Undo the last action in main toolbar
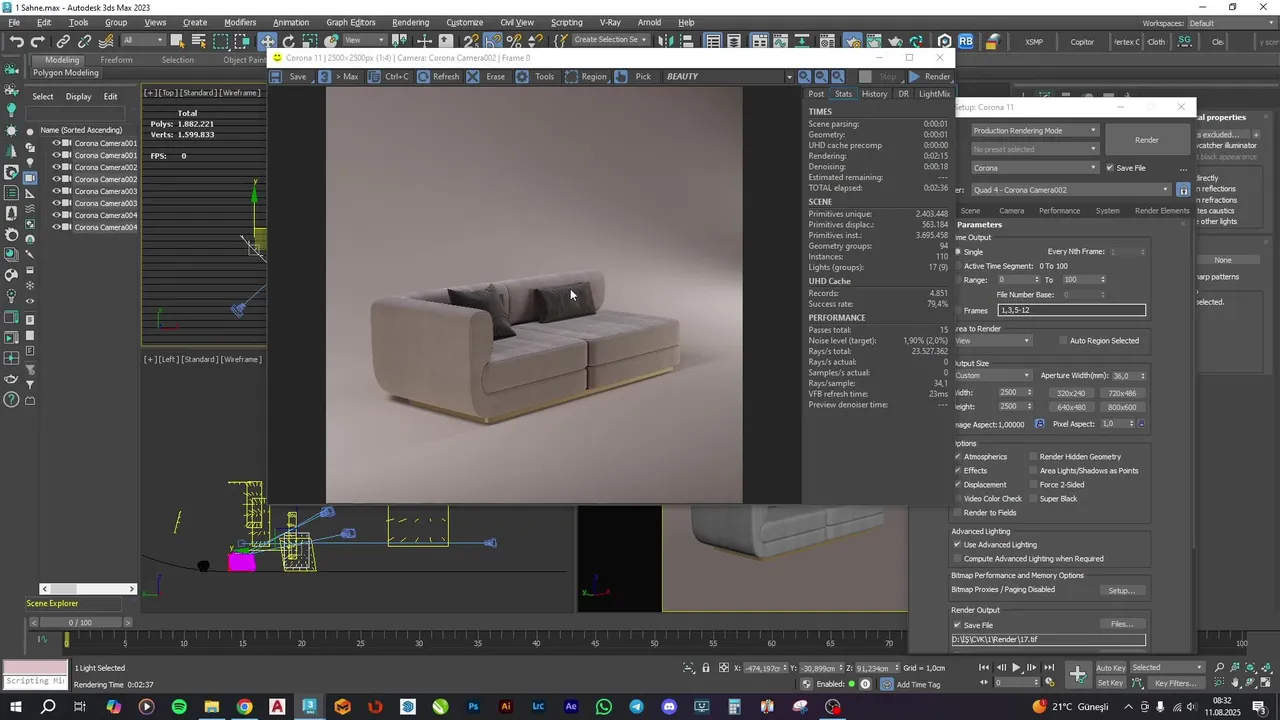 coord(16,41)
